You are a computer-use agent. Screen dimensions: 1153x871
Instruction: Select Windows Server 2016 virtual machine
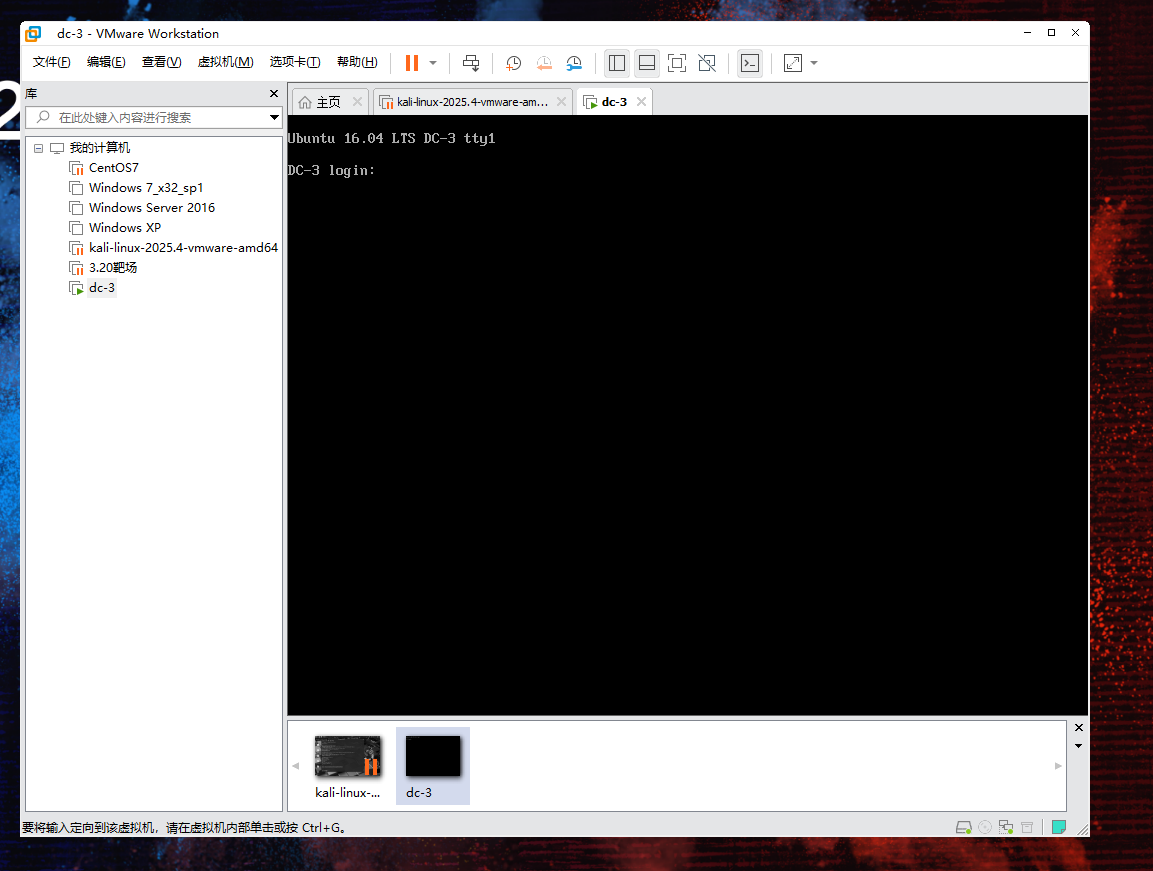151,207
